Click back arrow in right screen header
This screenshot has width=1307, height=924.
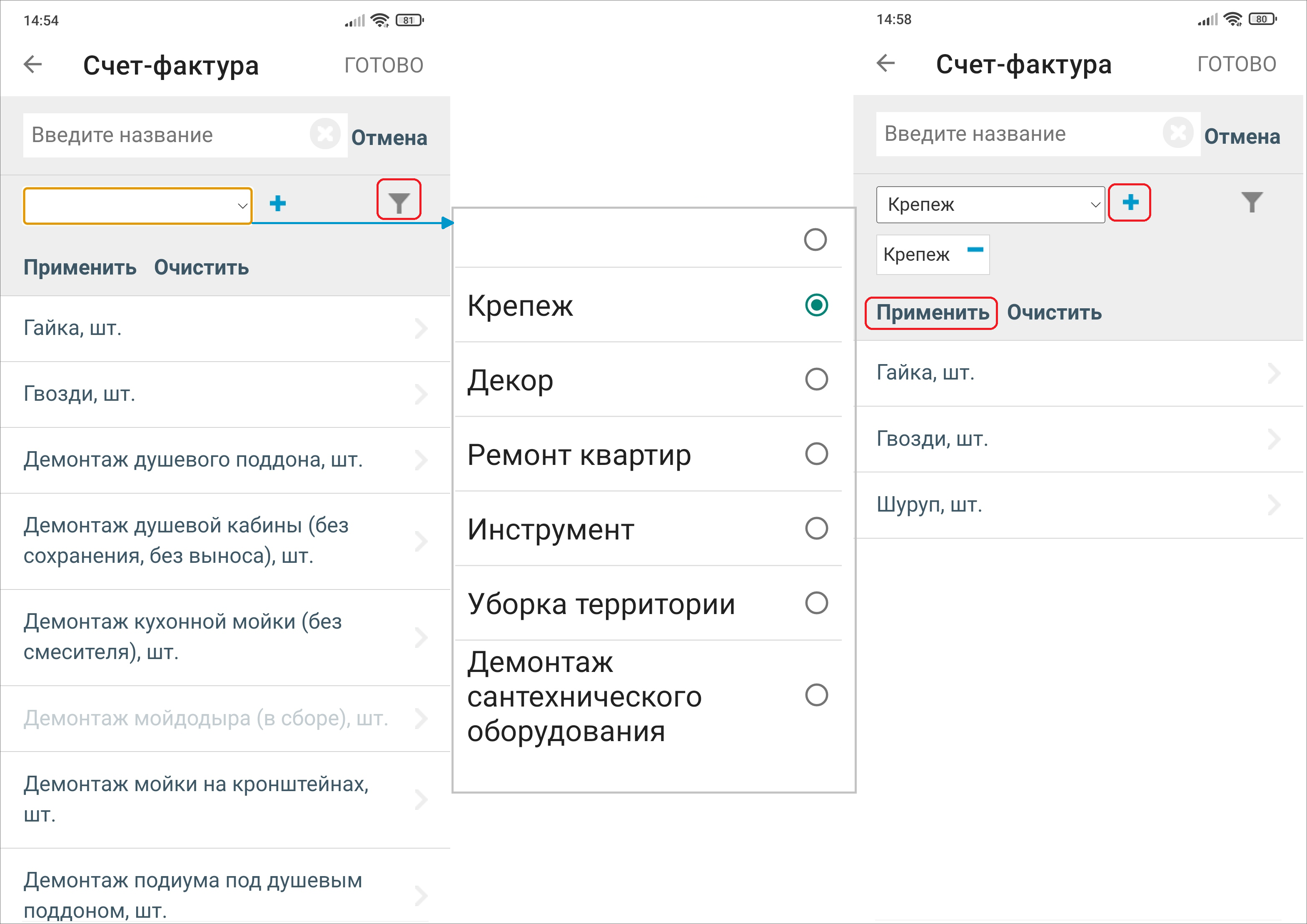(886, 63)
